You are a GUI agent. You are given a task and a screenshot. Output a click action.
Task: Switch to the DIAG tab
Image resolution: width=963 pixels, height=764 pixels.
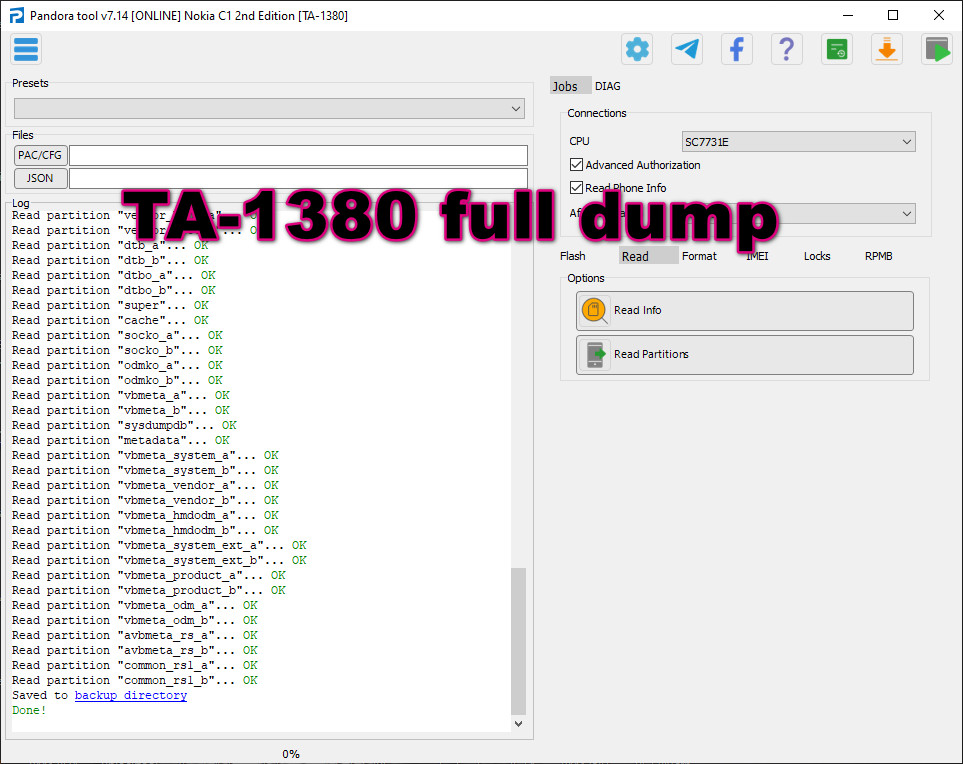tap(607, 86)
